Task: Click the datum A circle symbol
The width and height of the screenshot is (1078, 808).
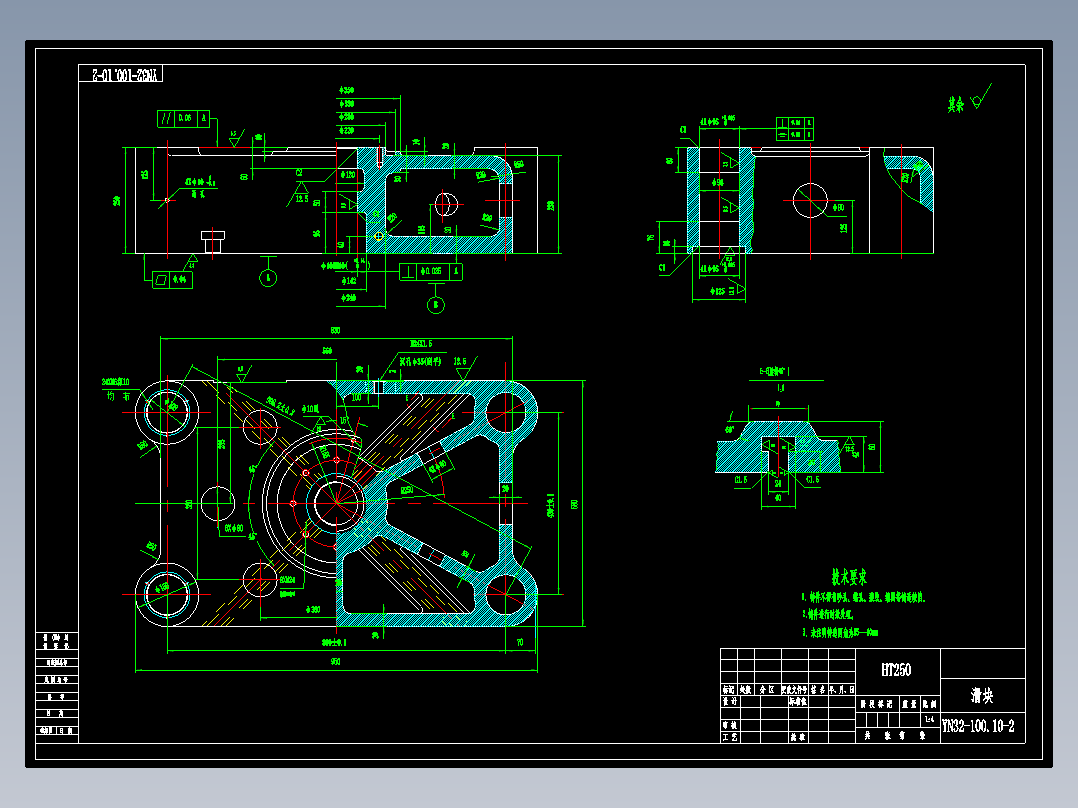Action: pos(268,278)
